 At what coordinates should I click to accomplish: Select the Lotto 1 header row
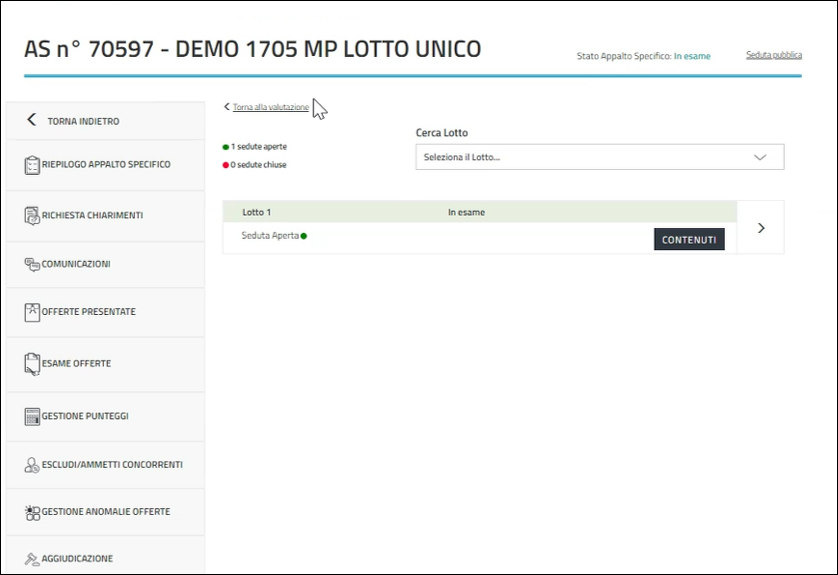coord(479,212)
